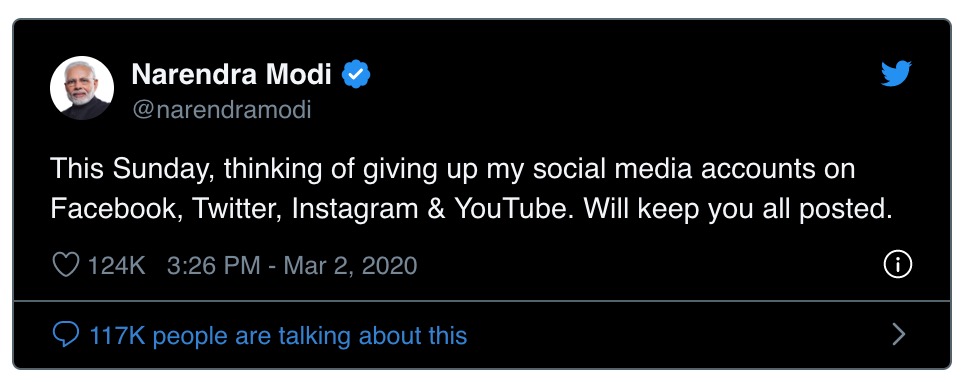Open the '117K people are talking about this' link
Screen dimensions: 968x392
278,336
